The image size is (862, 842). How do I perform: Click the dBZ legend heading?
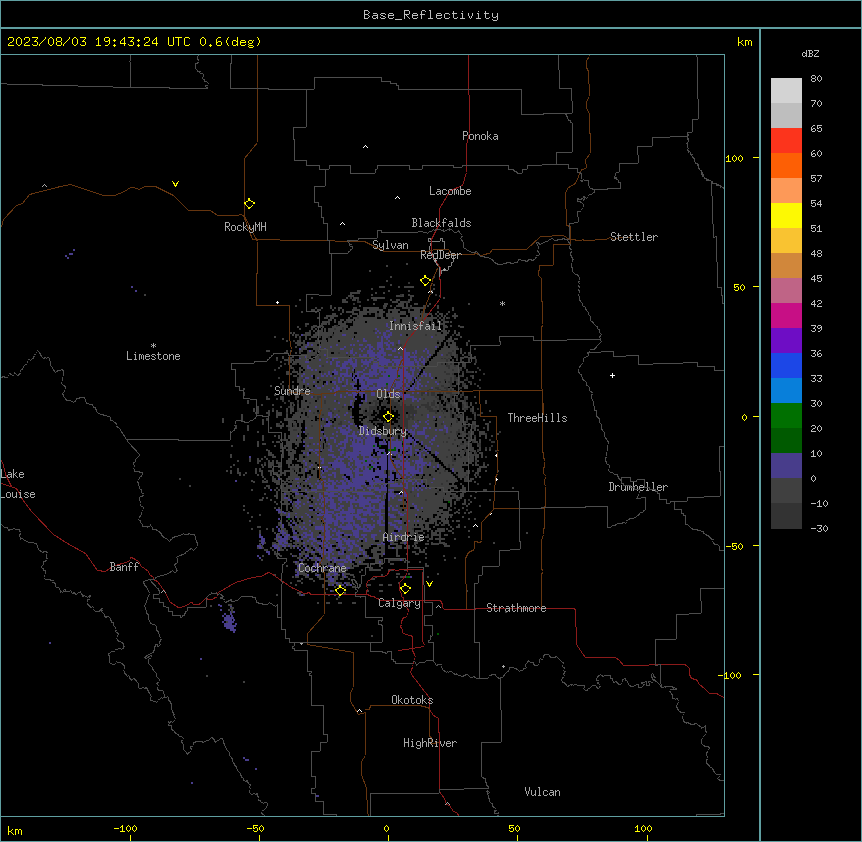(810, 54)
